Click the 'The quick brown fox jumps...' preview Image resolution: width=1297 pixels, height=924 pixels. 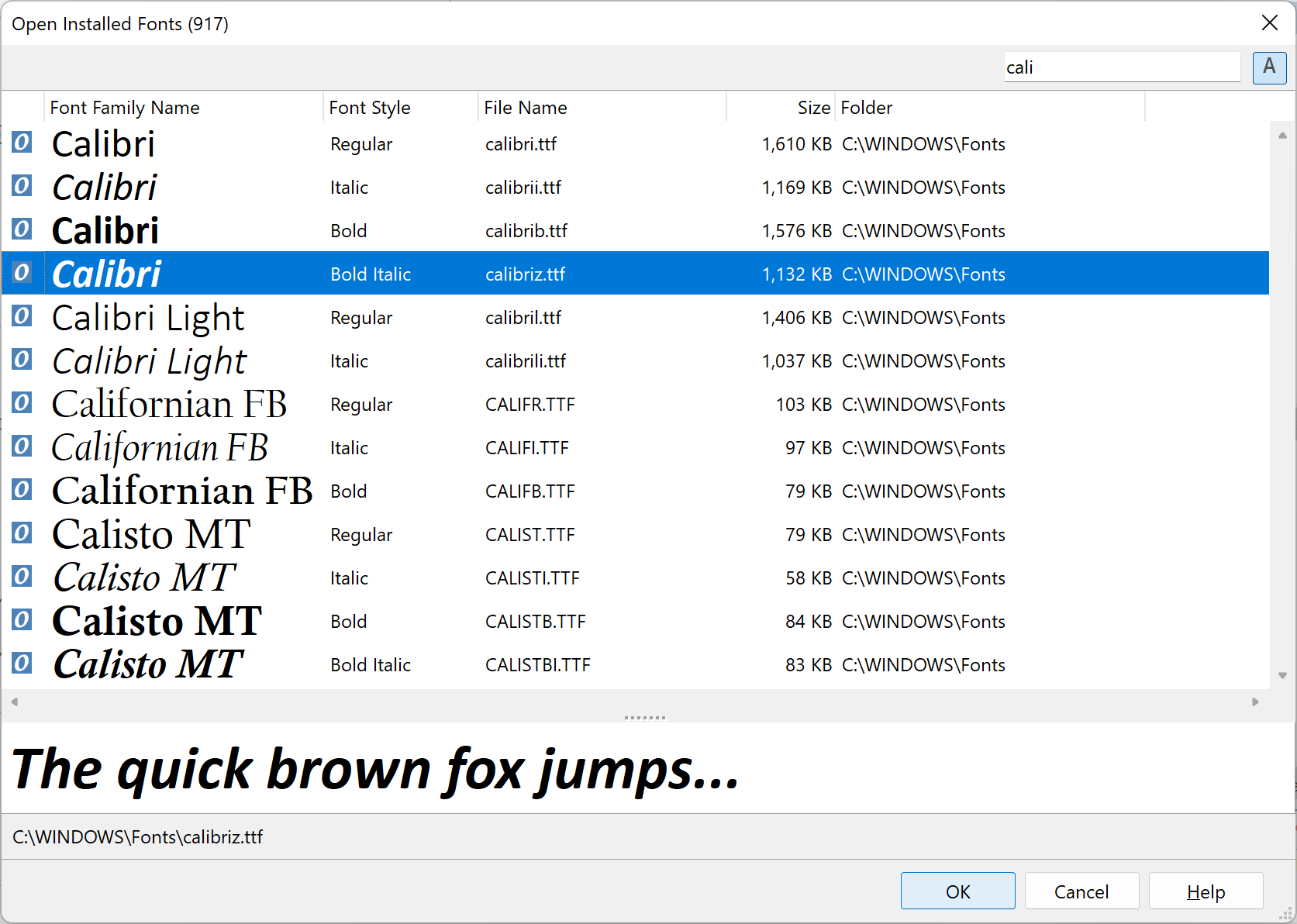coord(375,771)
